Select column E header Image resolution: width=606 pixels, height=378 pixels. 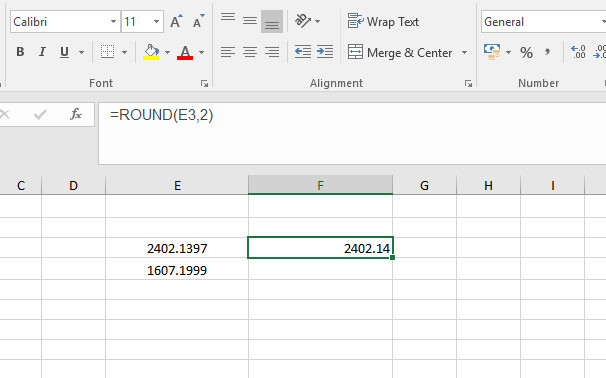[177, 186]
